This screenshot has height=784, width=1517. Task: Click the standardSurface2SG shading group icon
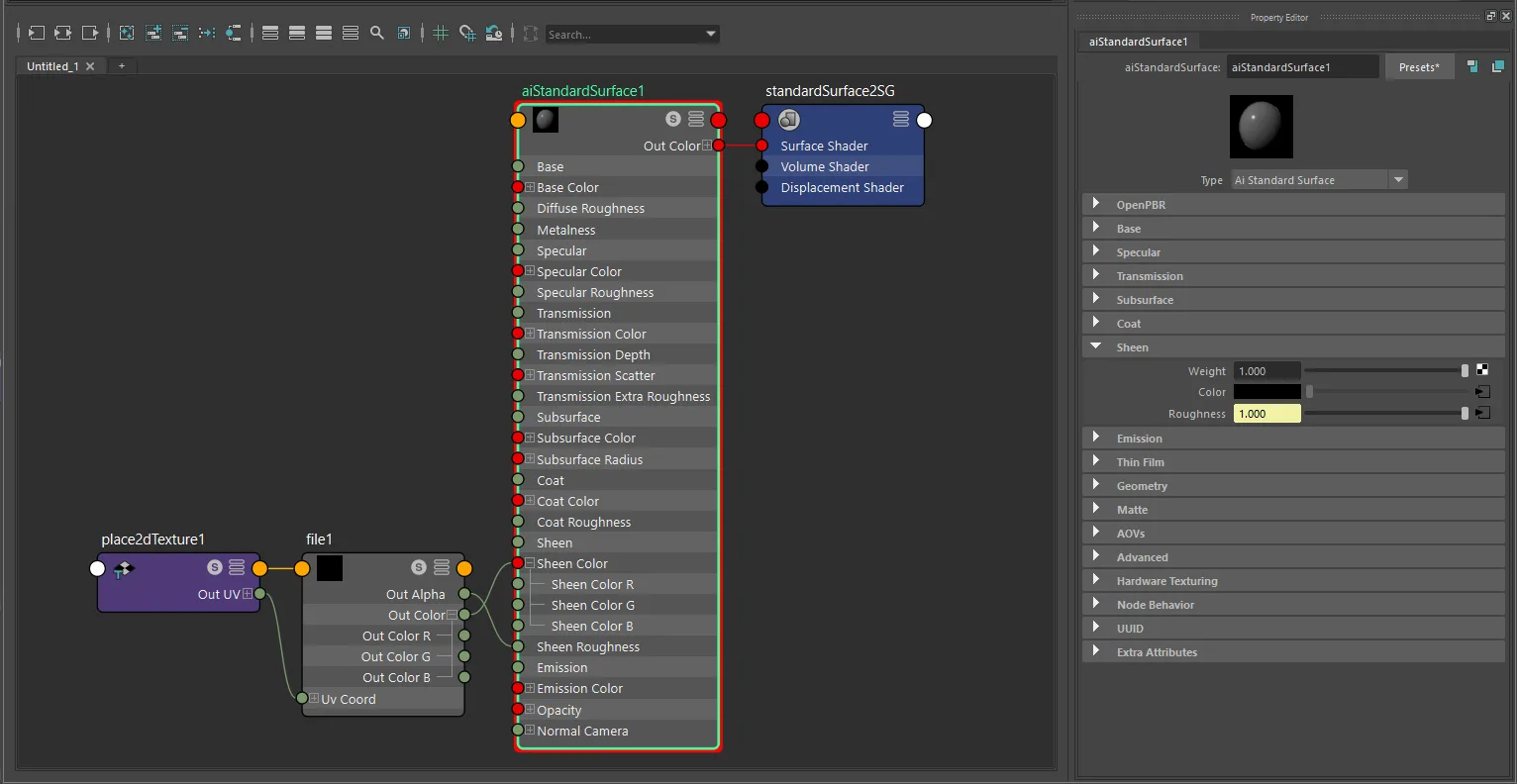789,120
